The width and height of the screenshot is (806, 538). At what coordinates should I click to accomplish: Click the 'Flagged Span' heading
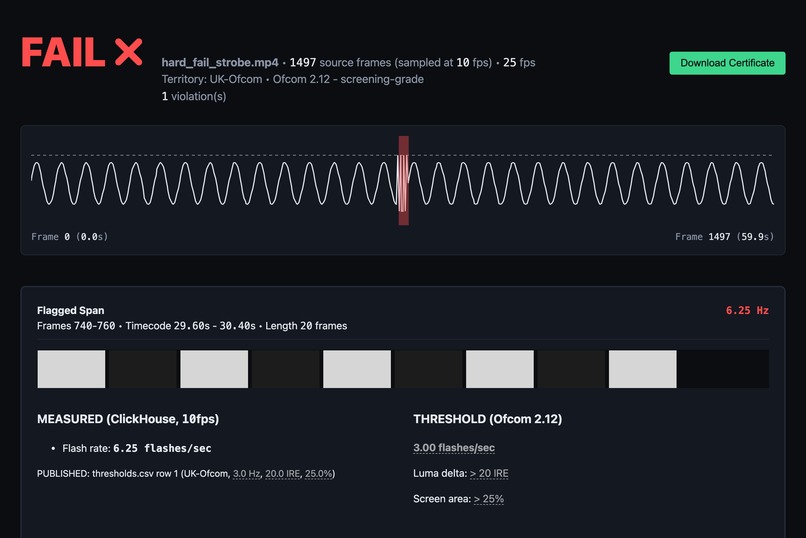click(x=70, y=310)
